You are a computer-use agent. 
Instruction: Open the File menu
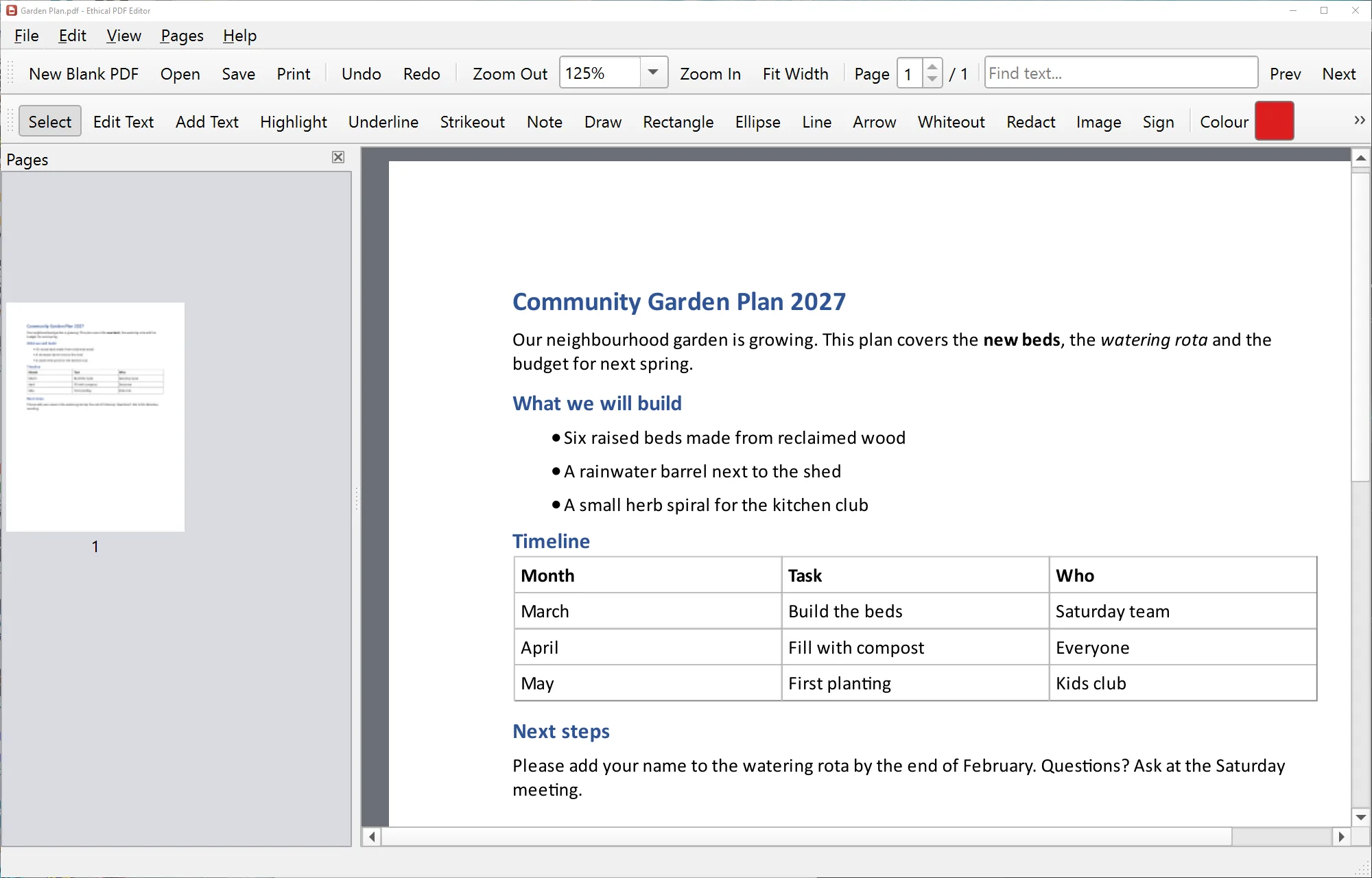pyautogui.click(x=26, y=36)
